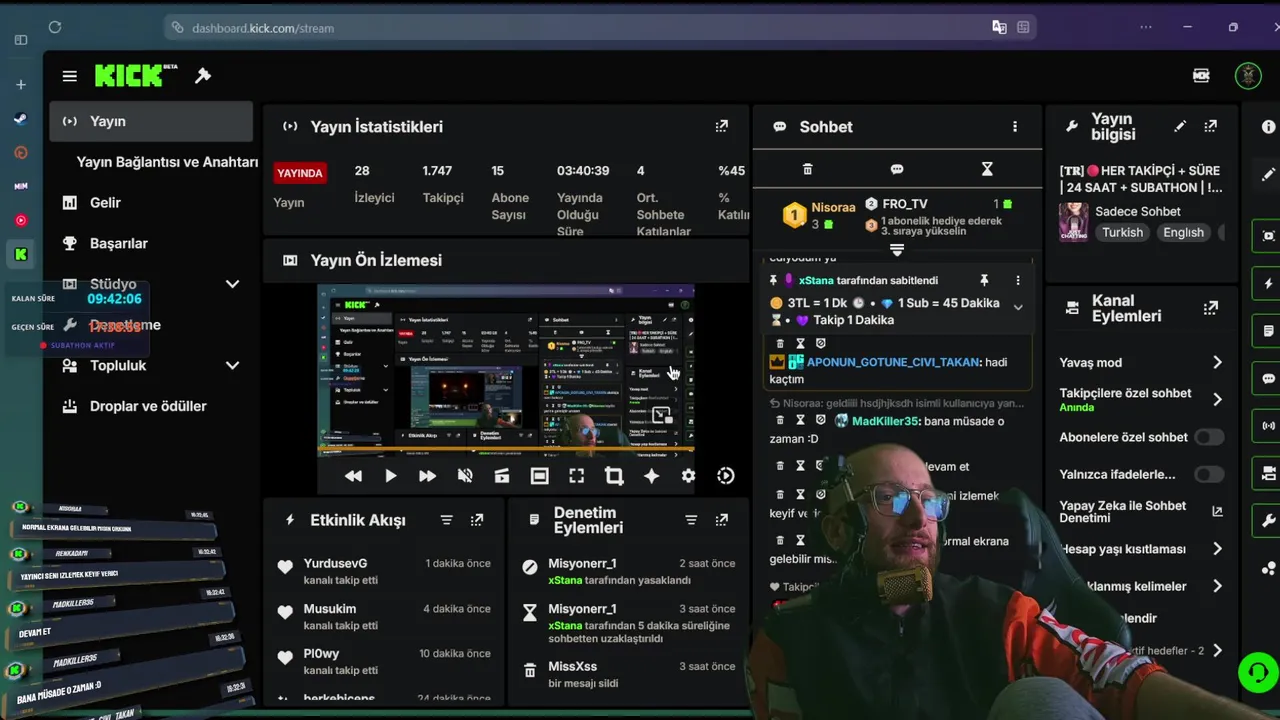Image resolution: width=1280 pixels, height=720 pixels.
Task: Expand the Stüdyo sidebar section
Action: (232, 284)
